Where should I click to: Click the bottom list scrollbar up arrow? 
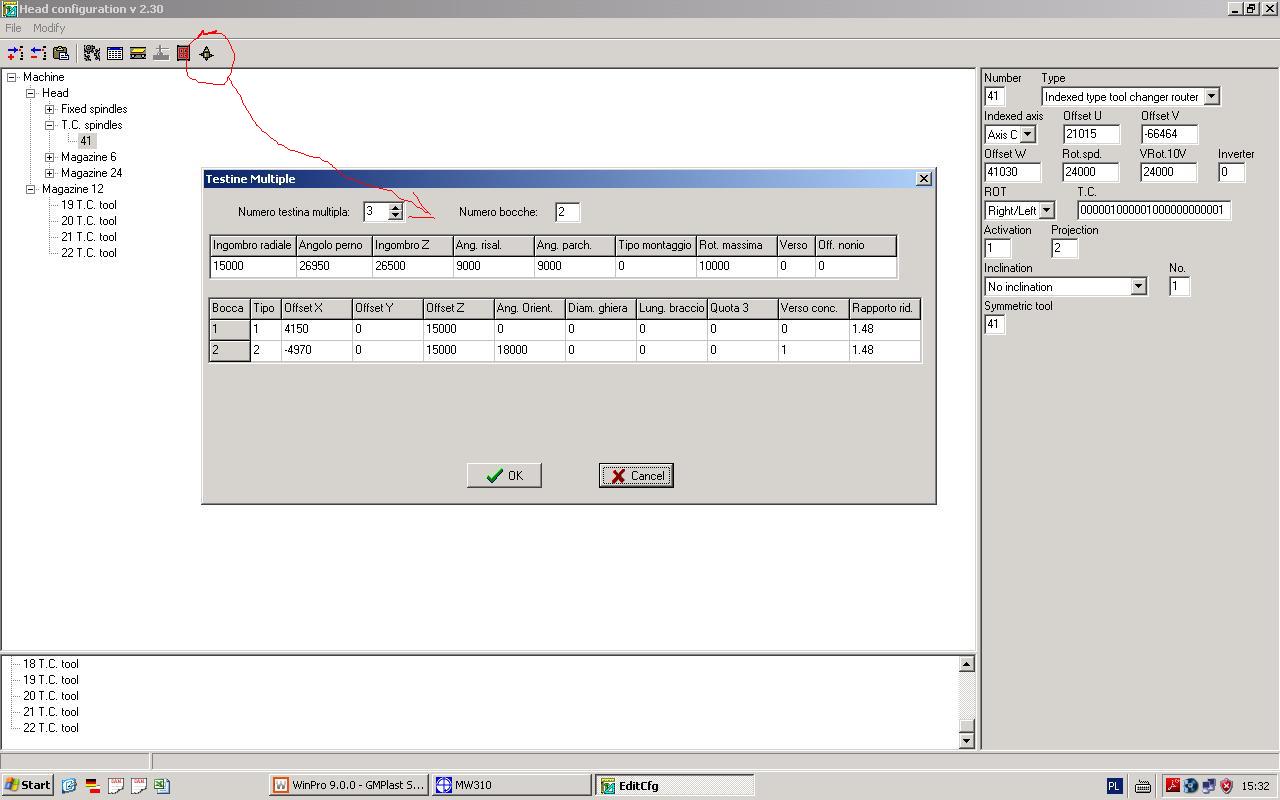966,664
